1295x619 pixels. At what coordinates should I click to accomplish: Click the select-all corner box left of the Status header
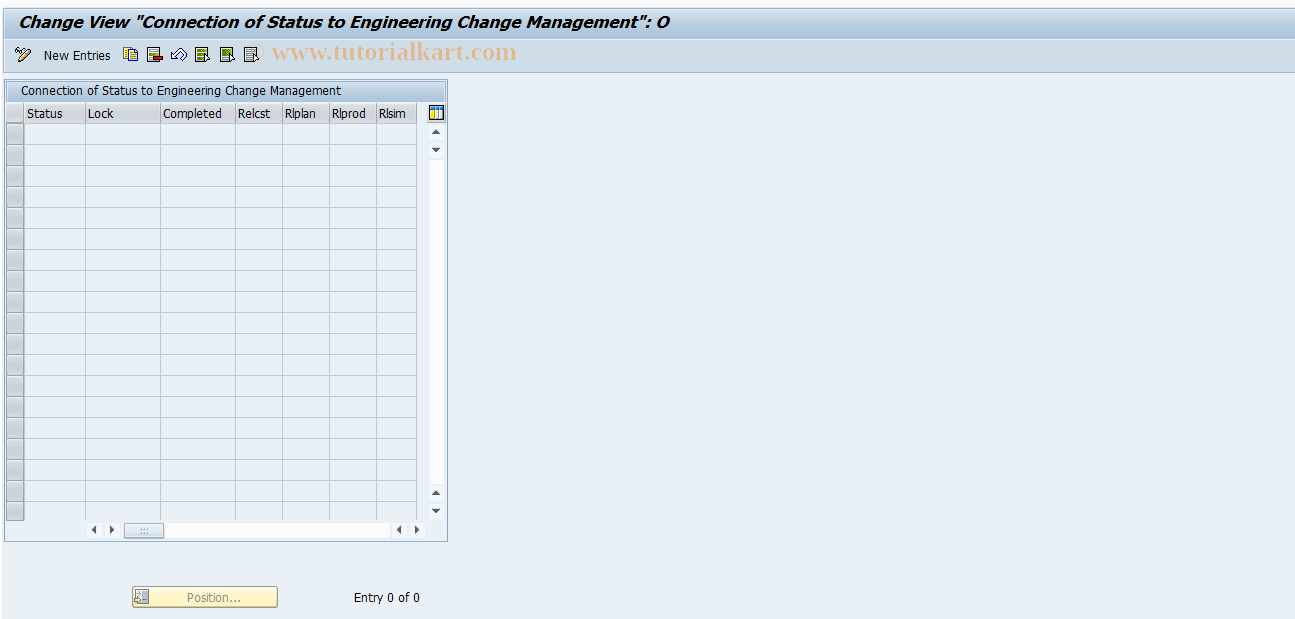[15, 113]
